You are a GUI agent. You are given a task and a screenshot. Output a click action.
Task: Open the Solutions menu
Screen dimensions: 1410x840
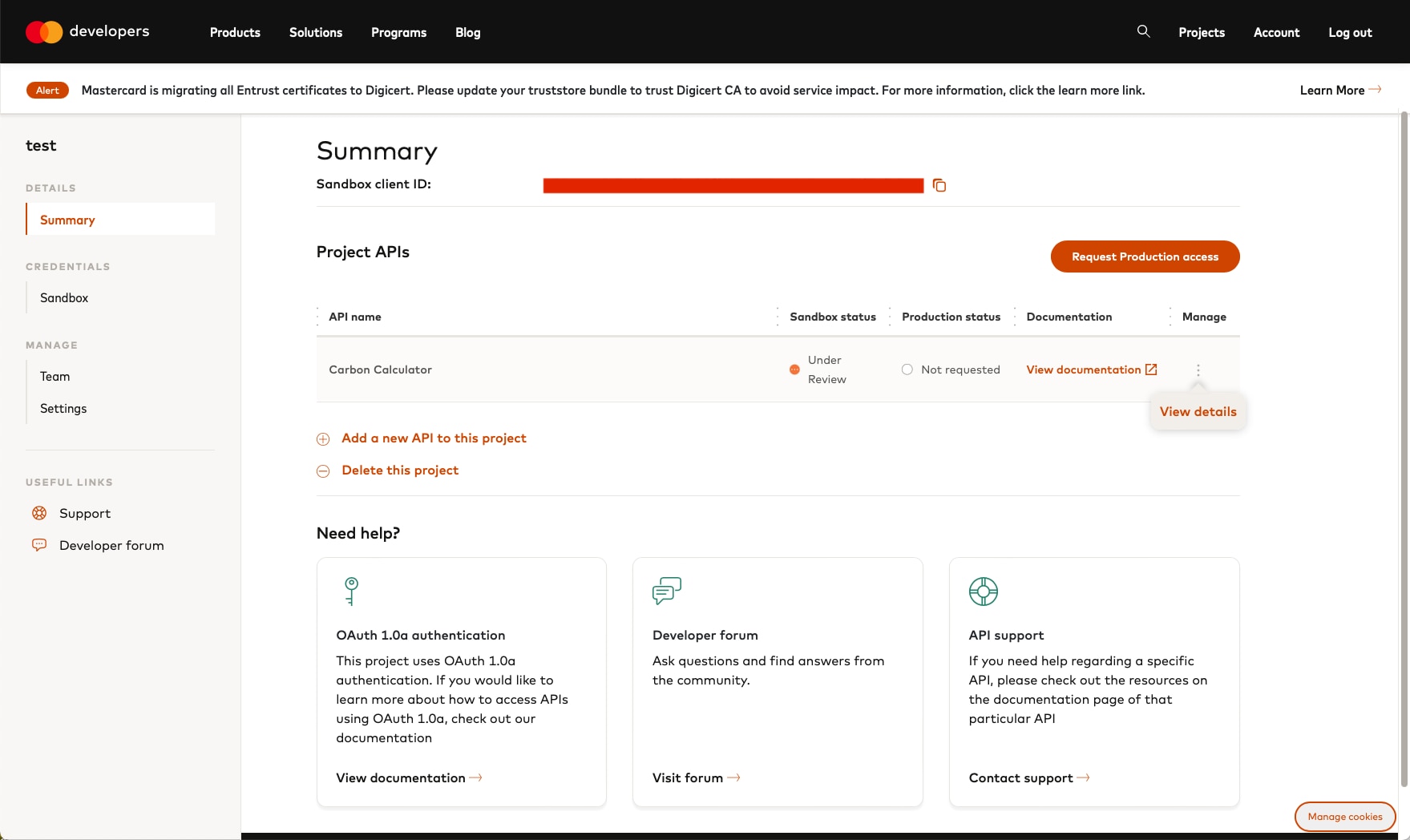coord(316,33)
